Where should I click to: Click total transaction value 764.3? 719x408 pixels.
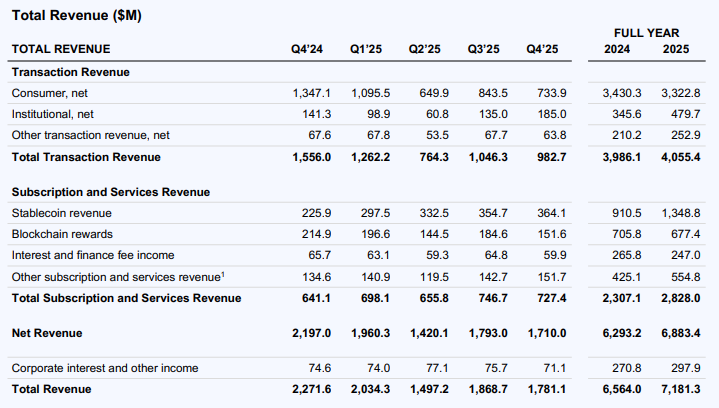434,157
